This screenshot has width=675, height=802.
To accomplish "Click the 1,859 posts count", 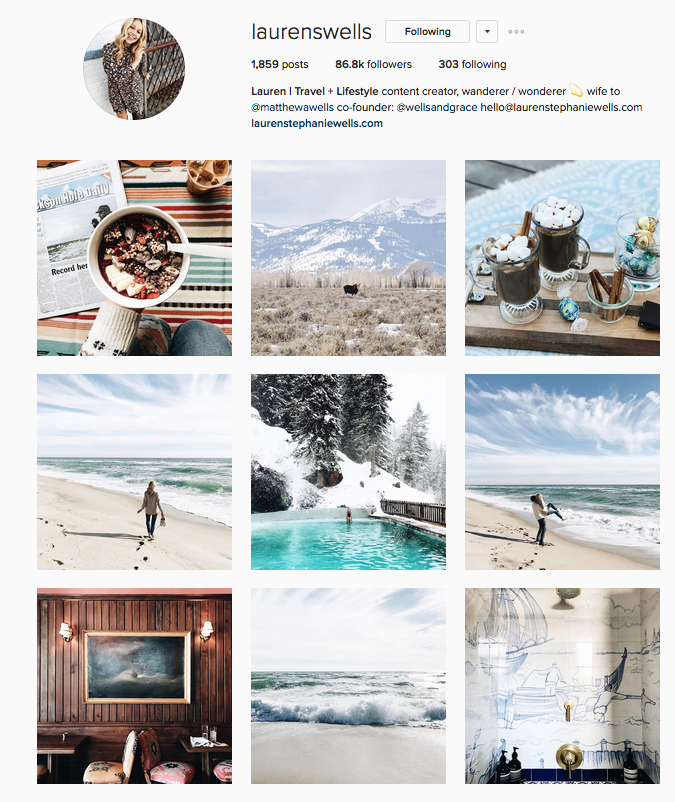I will (x=280, y=64).
